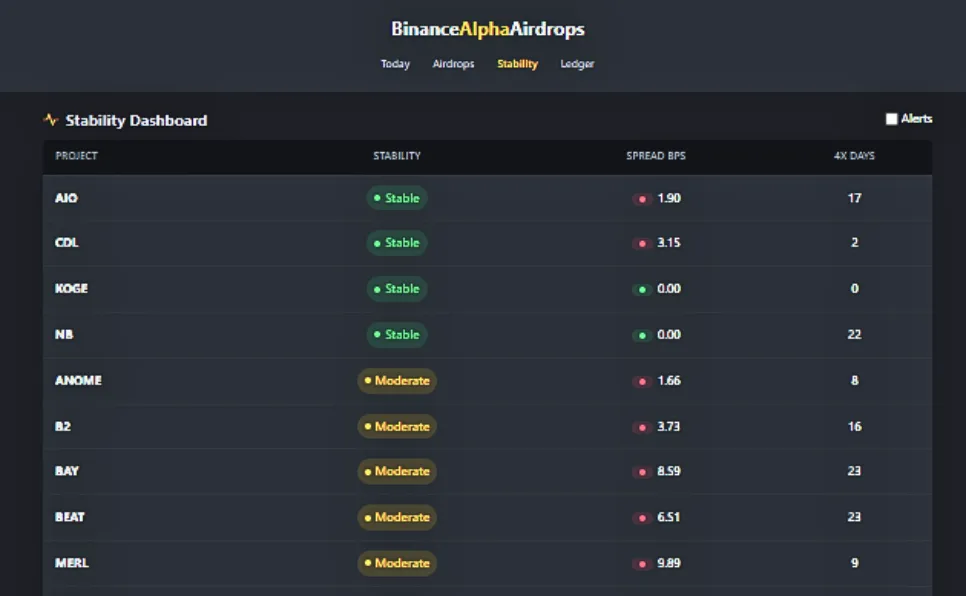Sort by the 4X Days column header
Screen dimensions: 966x596
[854, 156]
